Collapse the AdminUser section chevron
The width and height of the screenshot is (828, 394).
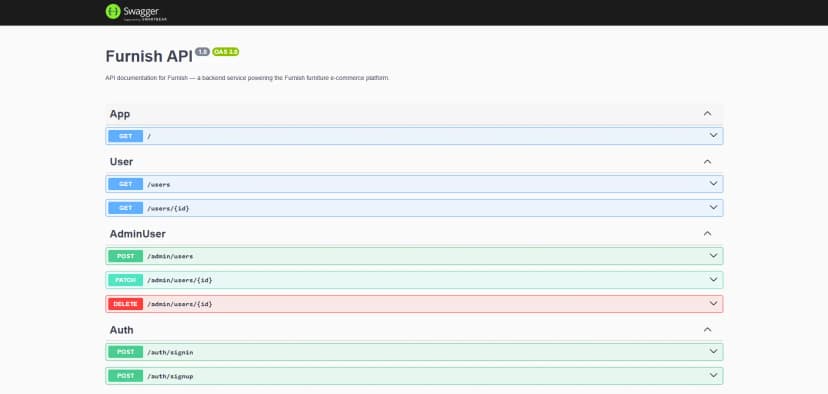[708, 233]
